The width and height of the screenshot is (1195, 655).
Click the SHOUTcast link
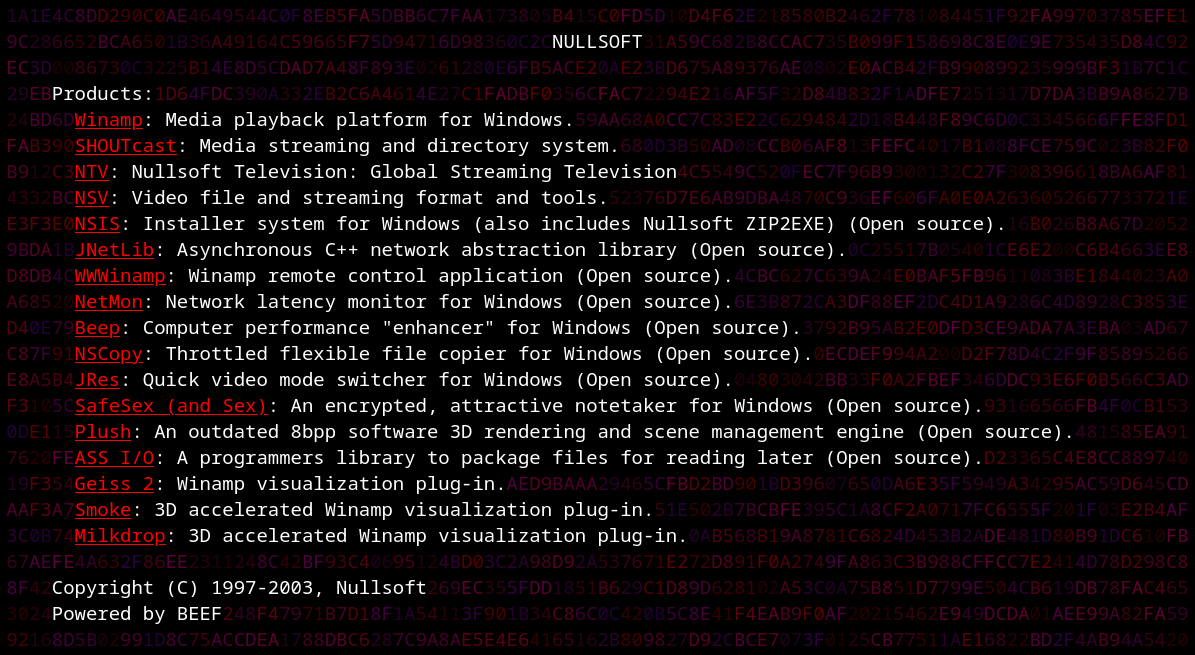point(125,146)
